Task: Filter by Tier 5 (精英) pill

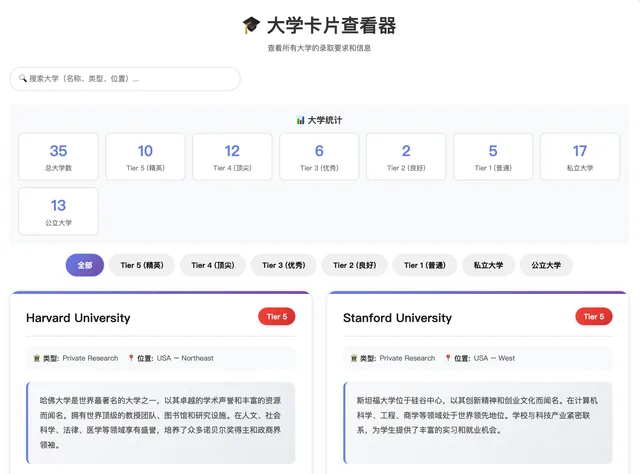Action: [x=142, y=265]
